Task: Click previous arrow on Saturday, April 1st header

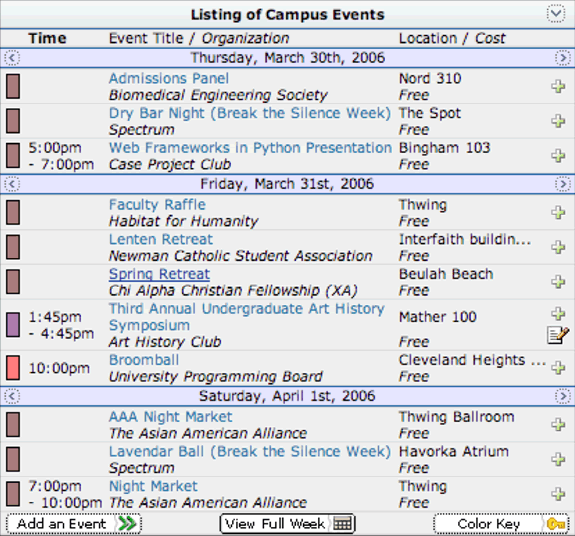Action: [12, 396]
